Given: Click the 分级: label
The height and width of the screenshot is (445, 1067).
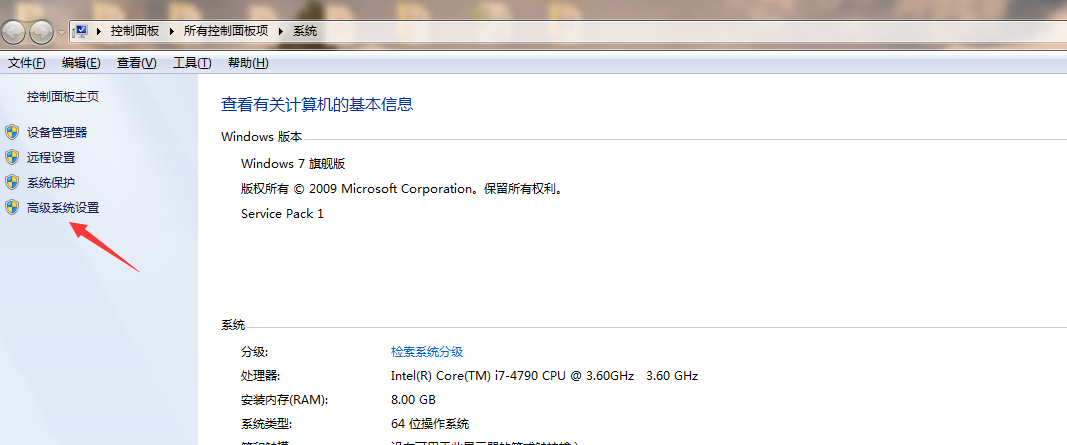Looking at the screenshot, I should pyautogui.click(x=255, y=352).
